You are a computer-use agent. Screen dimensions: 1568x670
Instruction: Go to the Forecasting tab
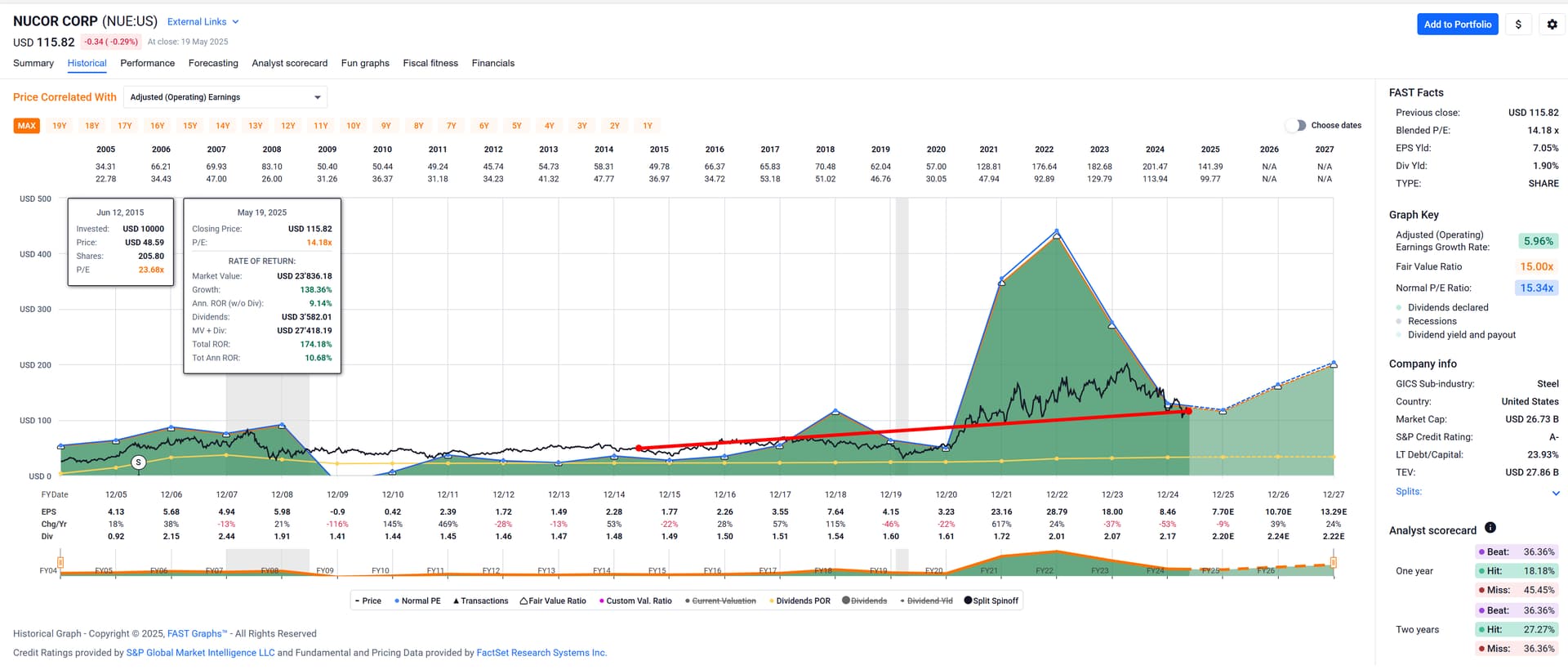[x=213, y=63]
